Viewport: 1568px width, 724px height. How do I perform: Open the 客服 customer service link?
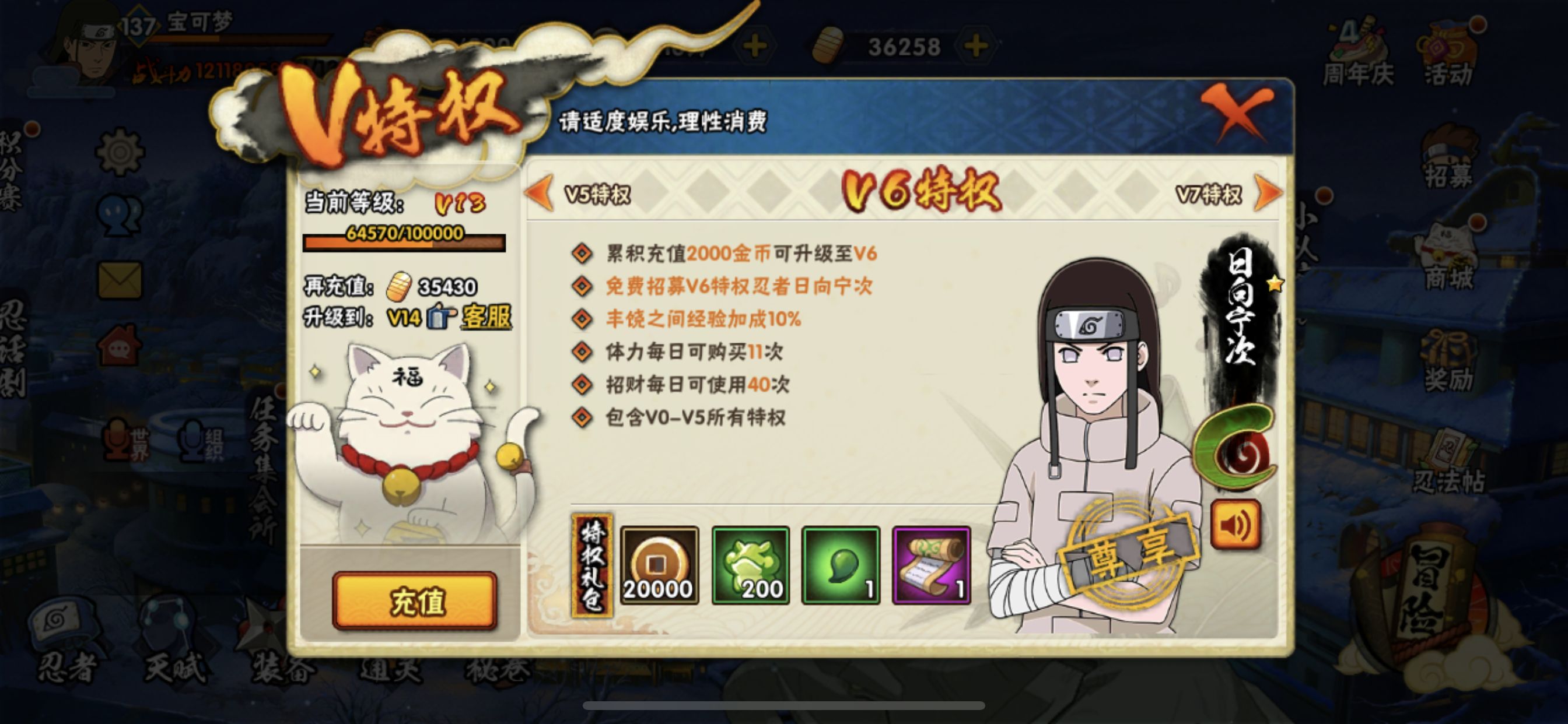[x=486, y=317]
